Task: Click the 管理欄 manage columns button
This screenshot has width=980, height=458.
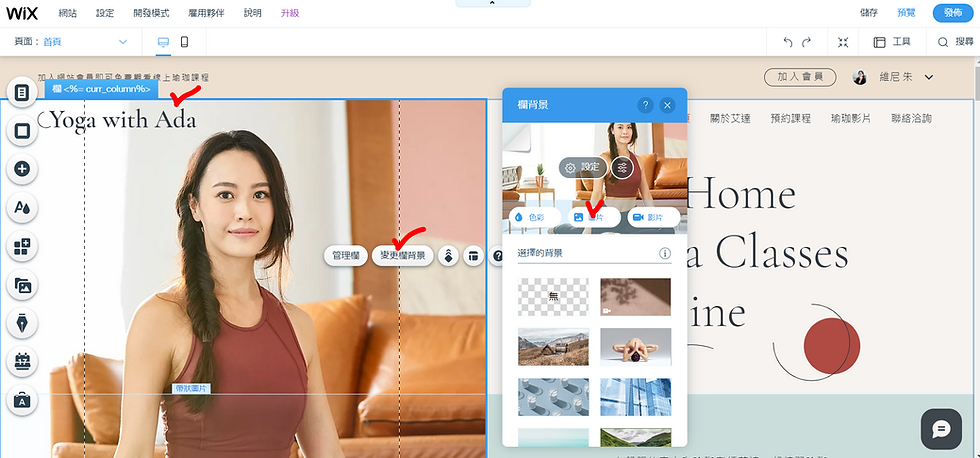Action: tap(346, 256)
